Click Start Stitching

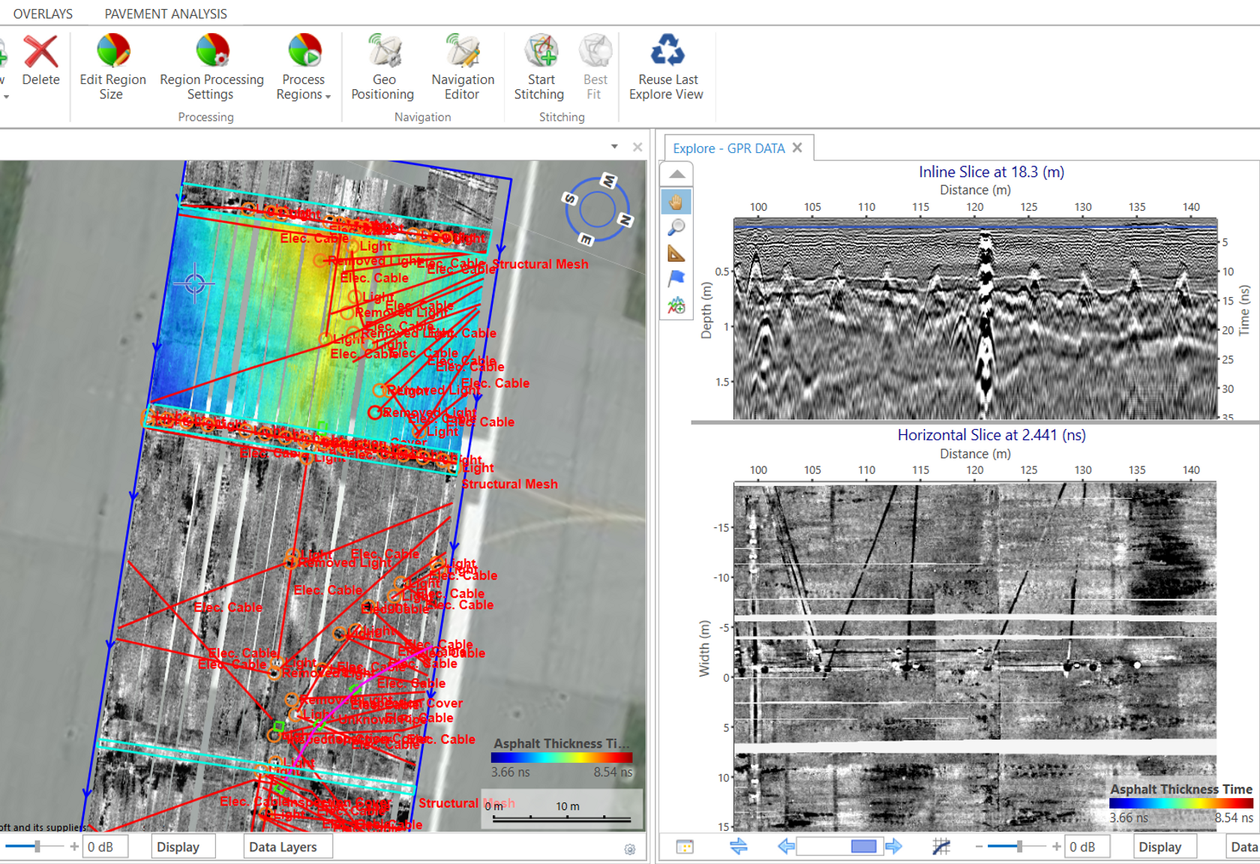pyautogui.click(x=539, y=67)
